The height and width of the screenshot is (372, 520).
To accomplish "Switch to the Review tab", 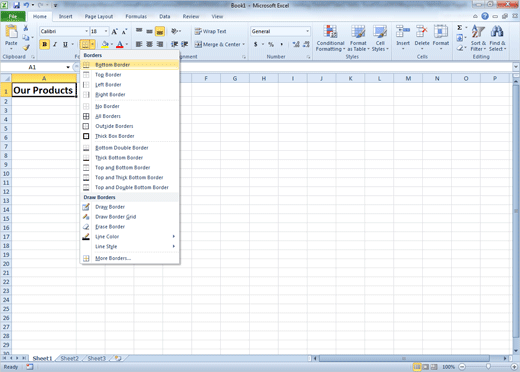I will pos(191,16).
